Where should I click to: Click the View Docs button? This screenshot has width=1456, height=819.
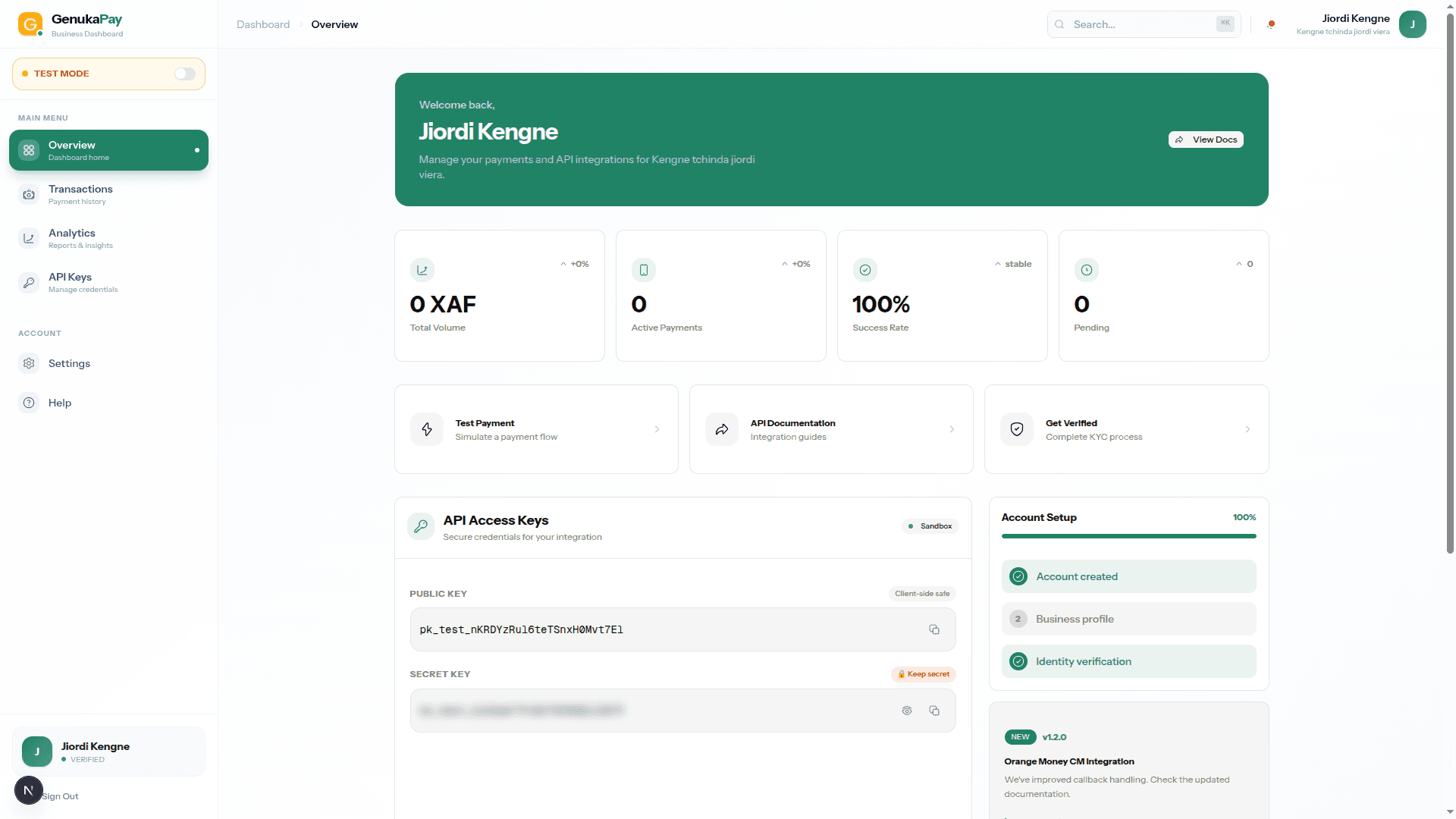[x=1206, y=140]
